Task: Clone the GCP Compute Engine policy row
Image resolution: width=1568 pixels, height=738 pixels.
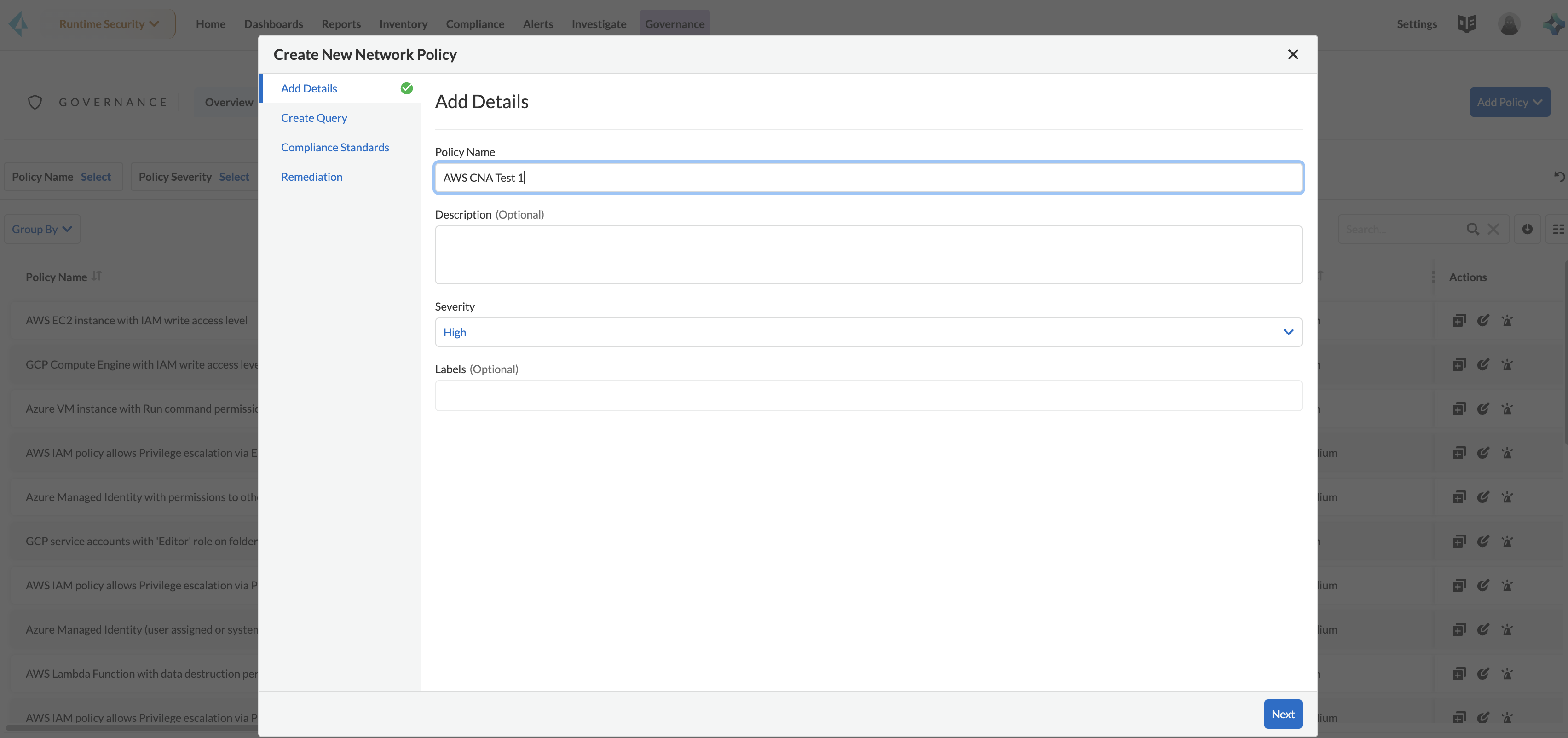Action: 1459,364
